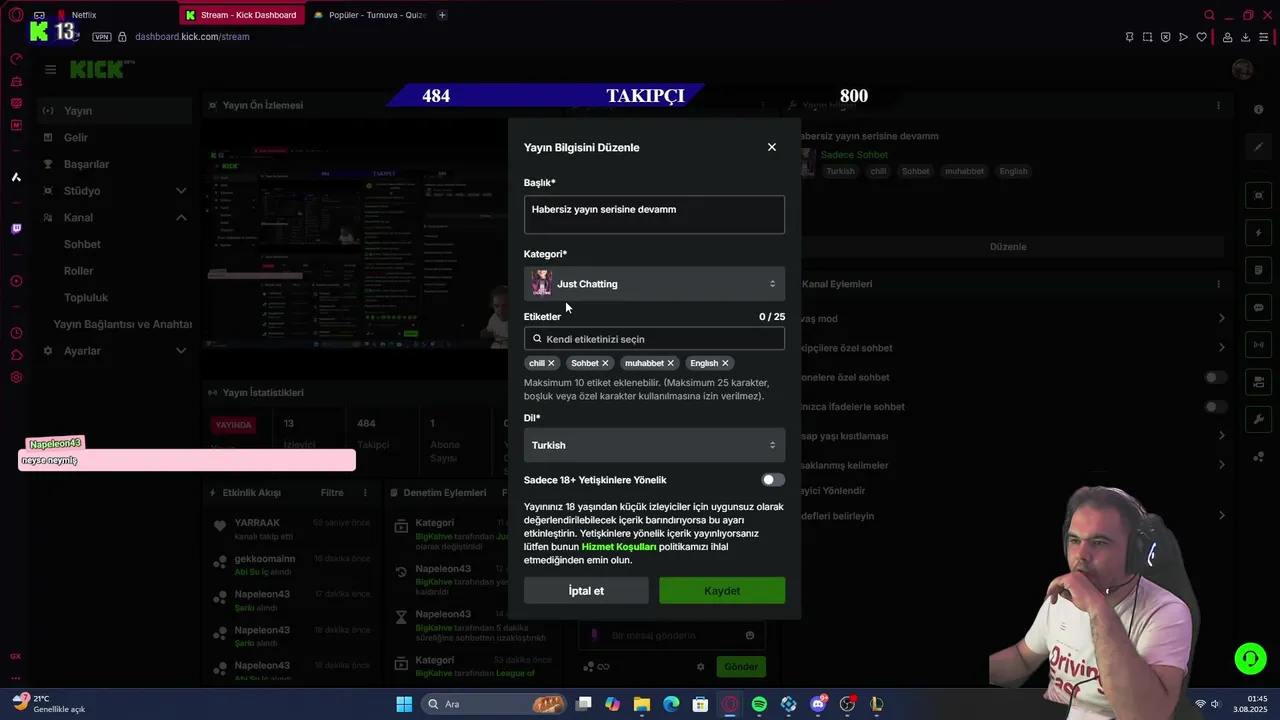Switch to the Netflix browser tab
This screenshot has width=1280, height=720.
tap(84, 15)
